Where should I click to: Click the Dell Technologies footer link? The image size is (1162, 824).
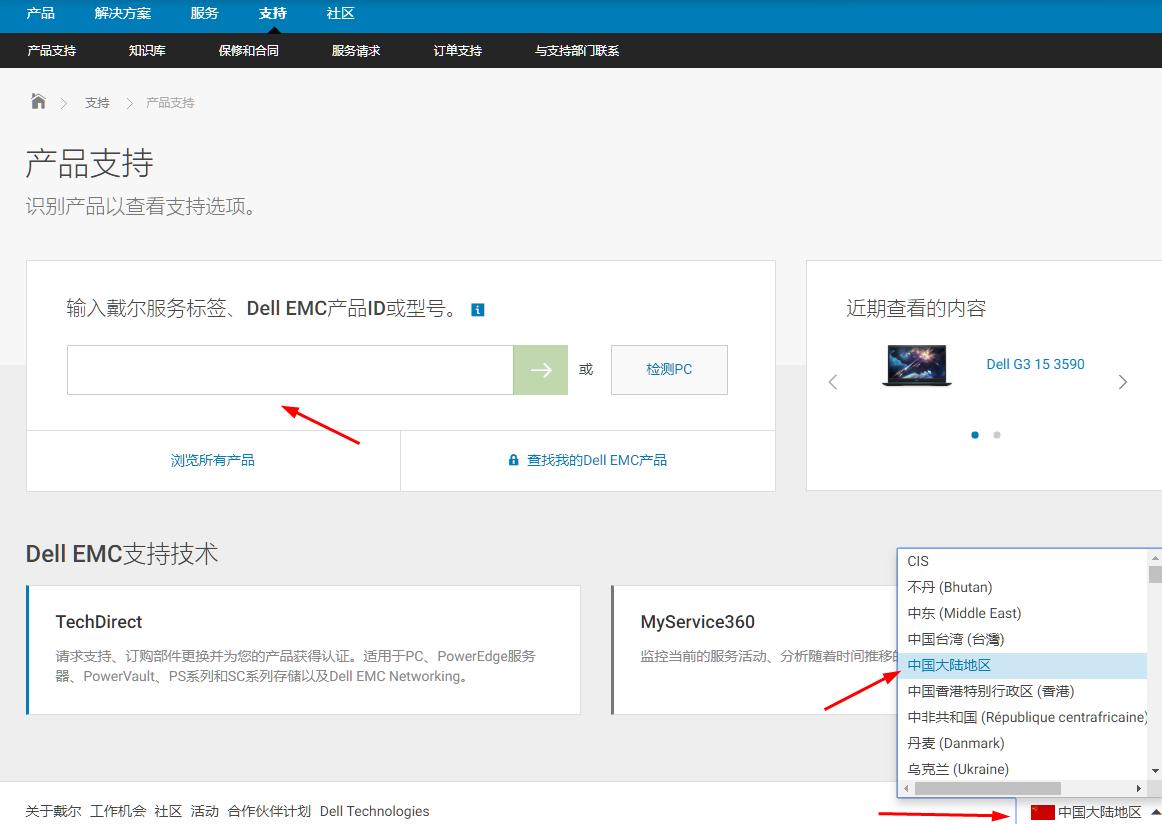click(374, 811)
